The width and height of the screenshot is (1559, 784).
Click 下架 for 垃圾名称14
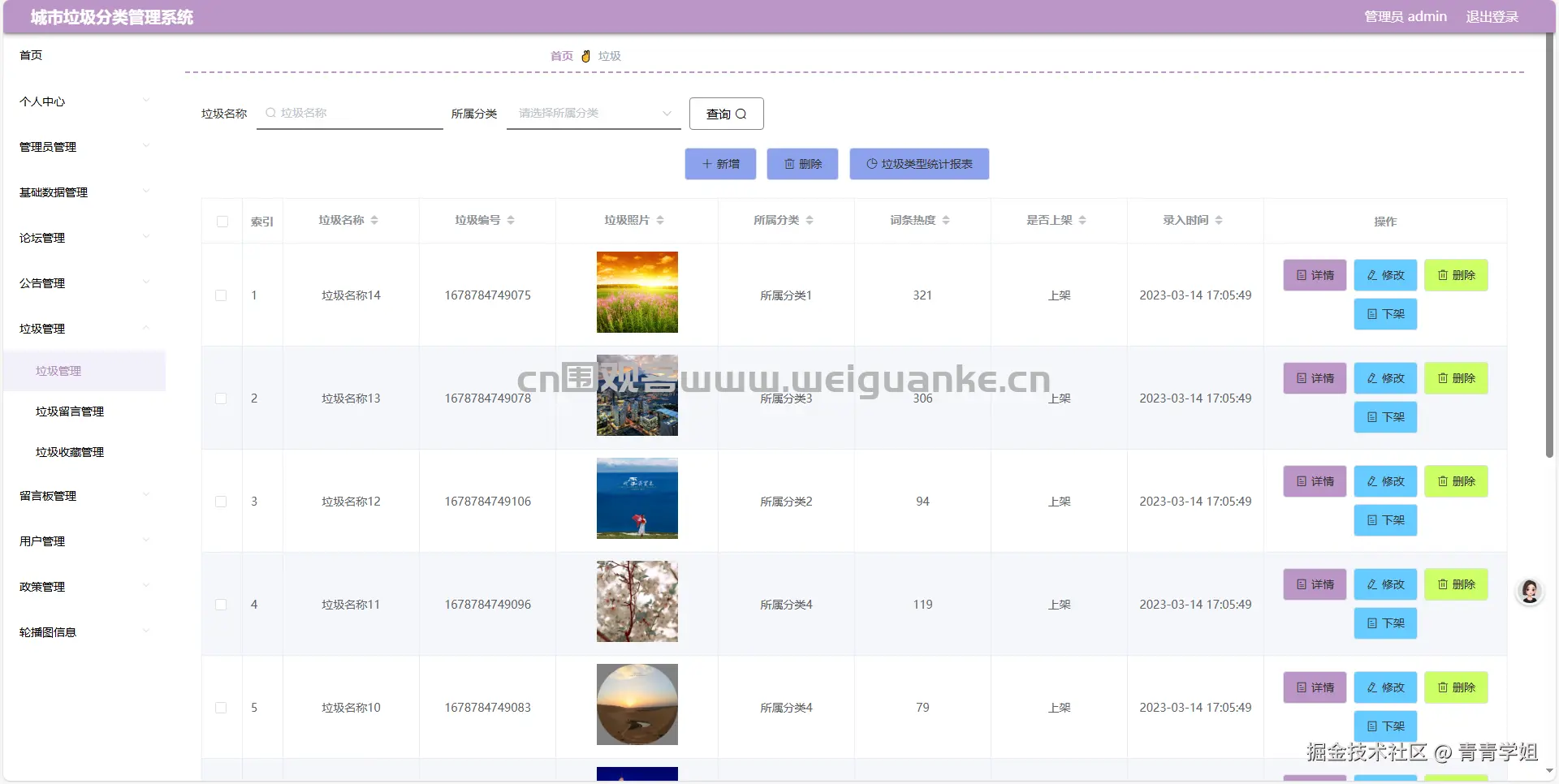1385,314
